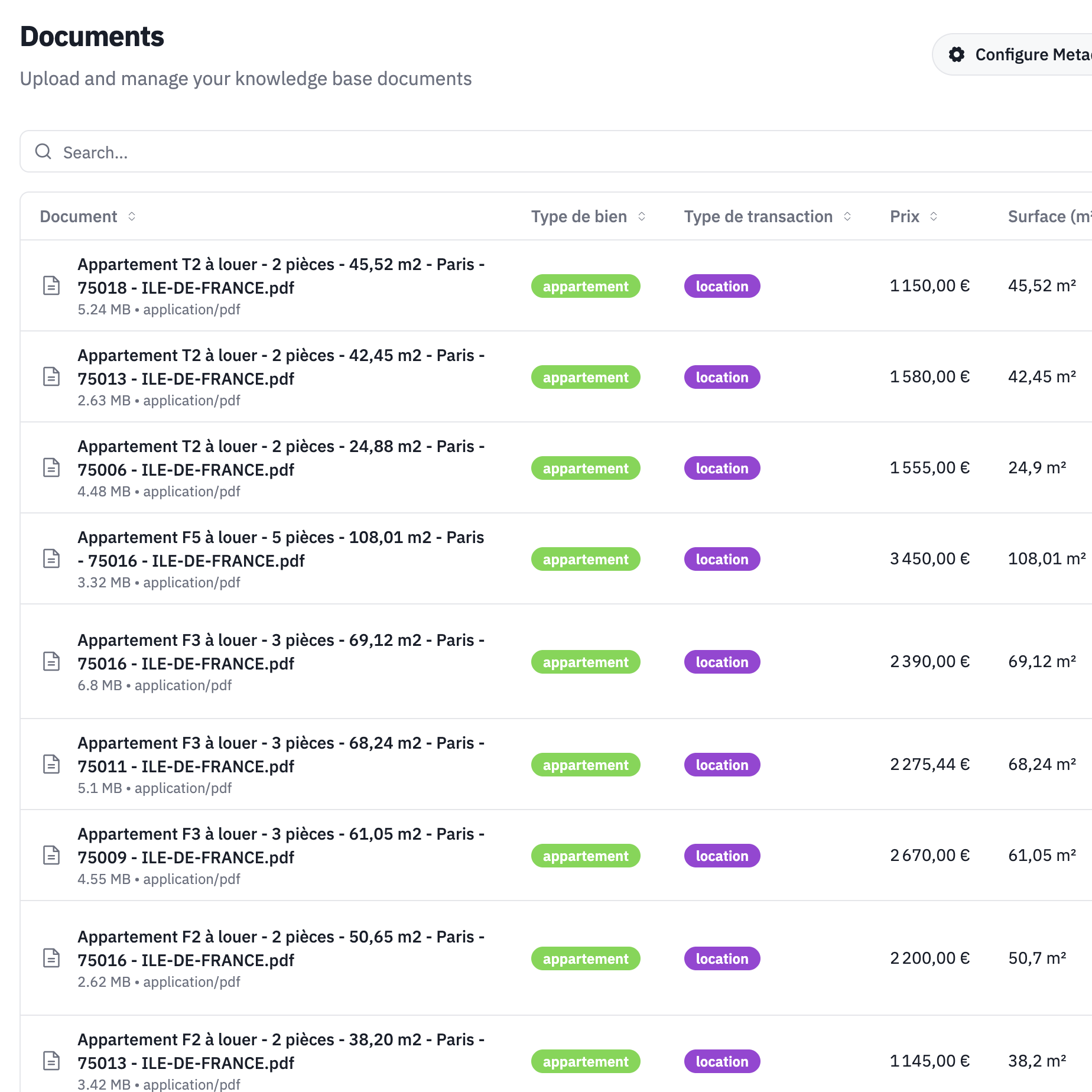This screenshot has width=1092, height=1092.
Task: Click the file icon for 'Appartement F2 - 38,20 m2'
Action: (x=51, y=1060)
